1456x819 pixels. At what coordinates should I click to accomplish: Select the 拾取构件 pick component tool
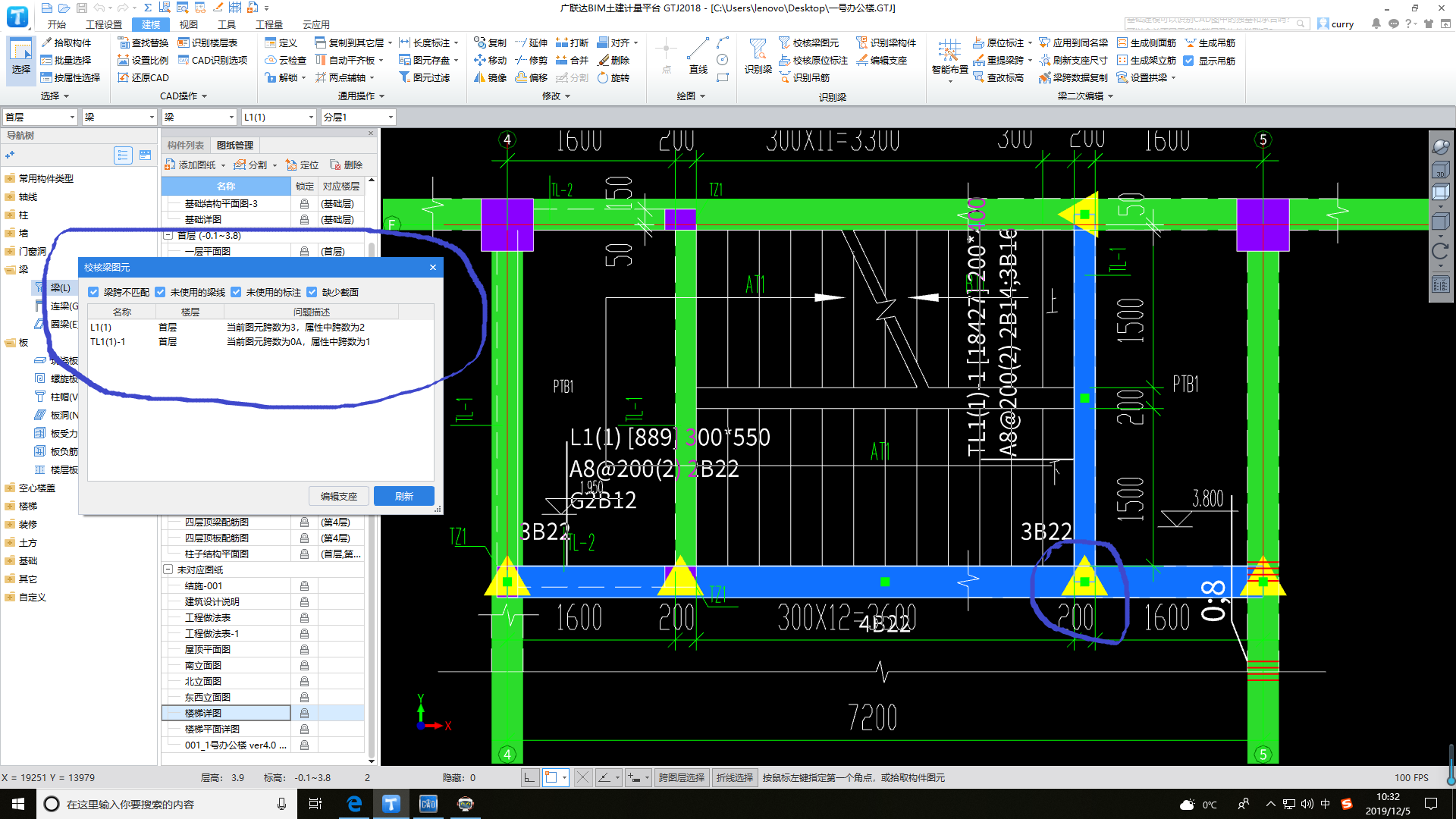click(x=66, y=42)
